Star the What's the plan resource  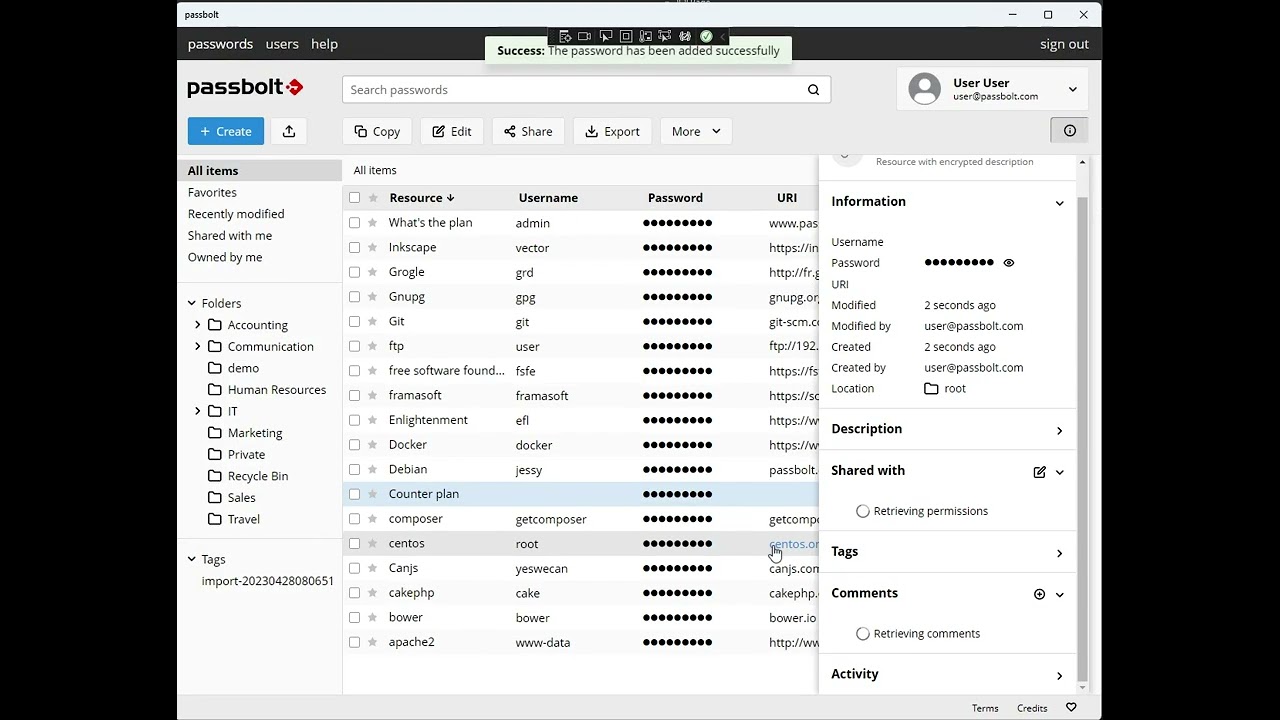pyautogui.click(x=373, y=223)
